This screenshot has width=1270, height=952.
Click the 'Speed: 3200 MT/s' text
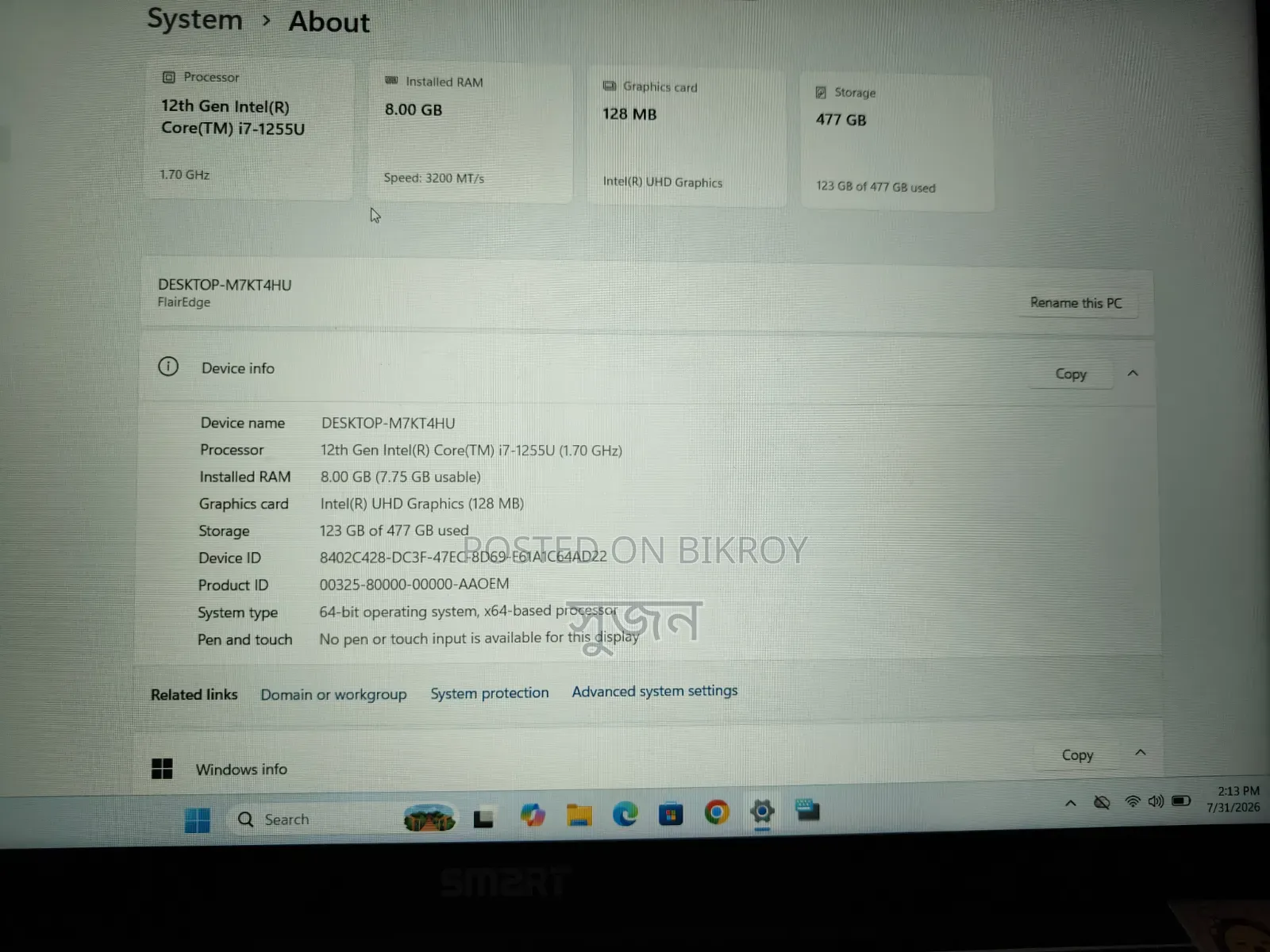433,178
